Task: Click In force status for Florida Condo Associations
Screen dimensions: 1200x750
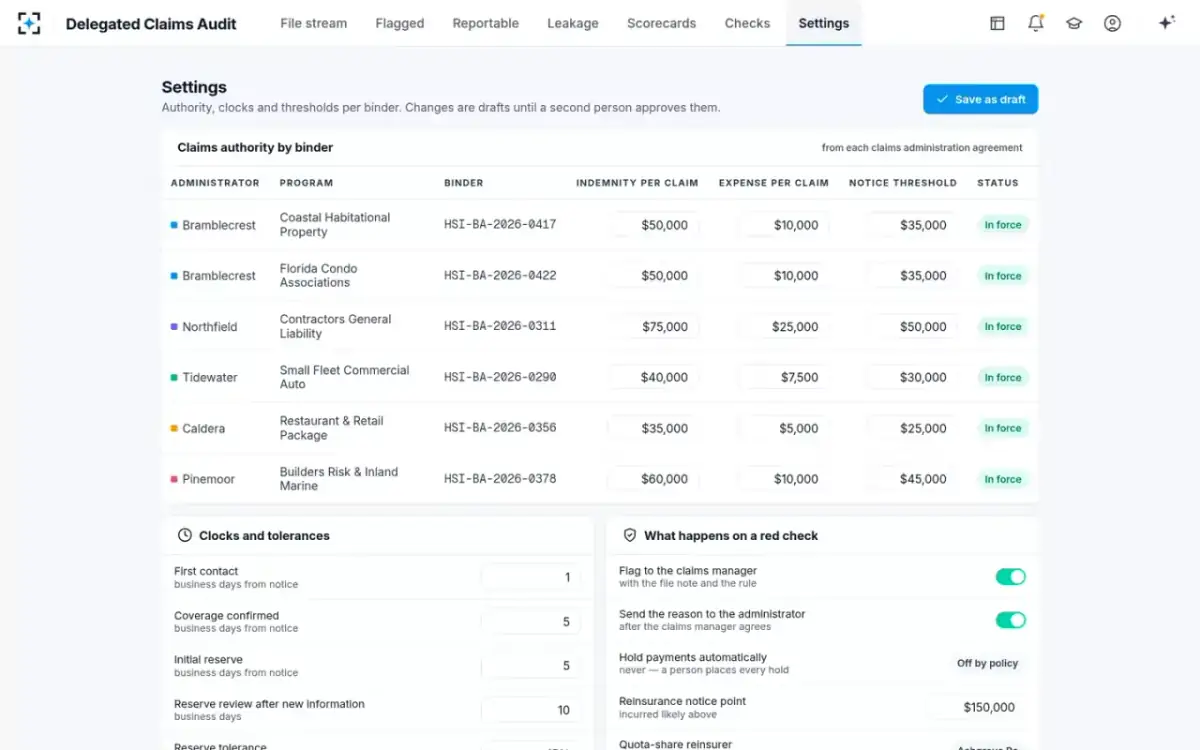Action: pyautogui.click(x=1003, y=276)
